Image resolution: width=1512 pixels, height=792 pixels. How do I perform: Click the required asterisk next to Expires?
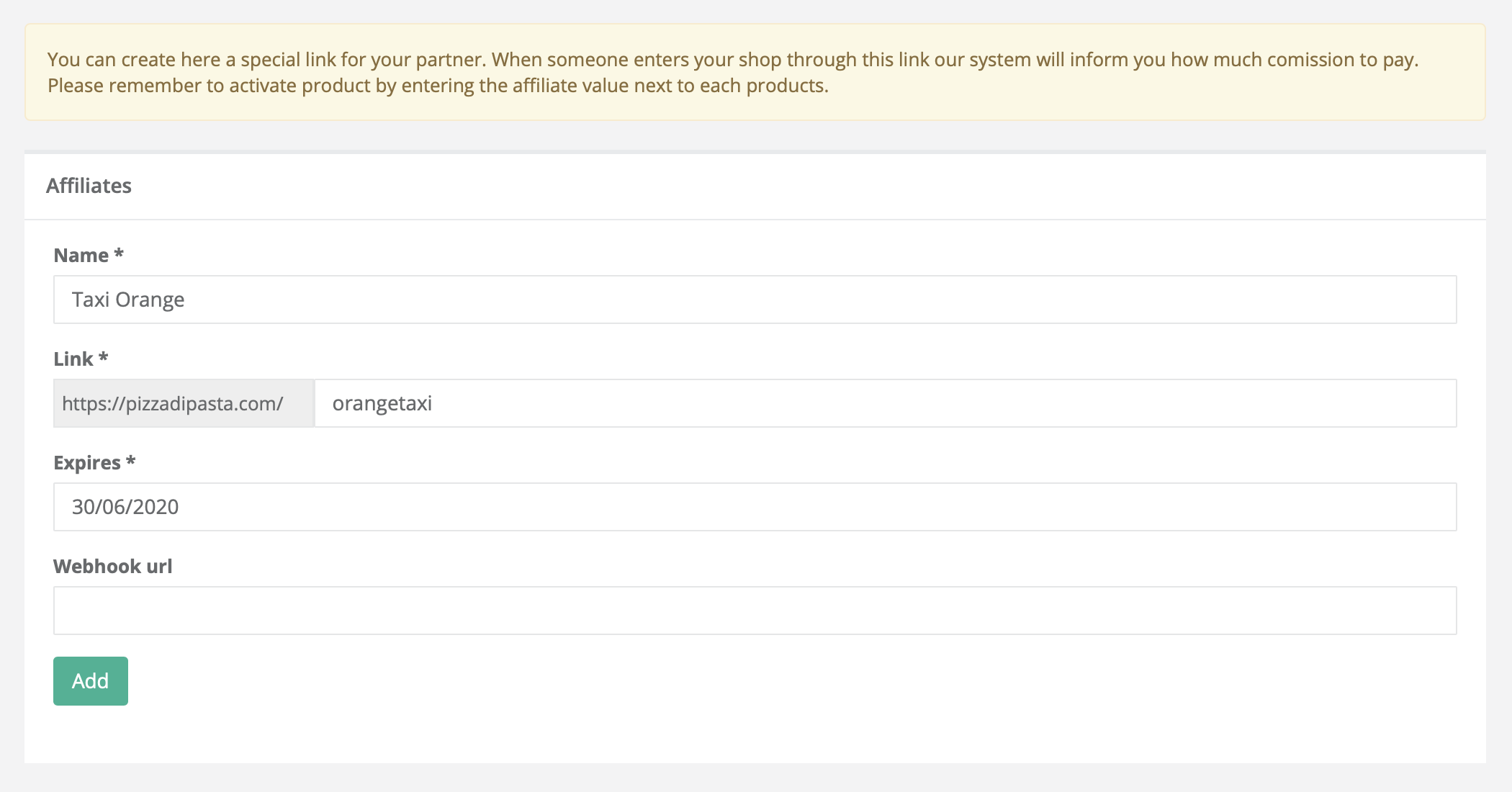click(130, 461)
